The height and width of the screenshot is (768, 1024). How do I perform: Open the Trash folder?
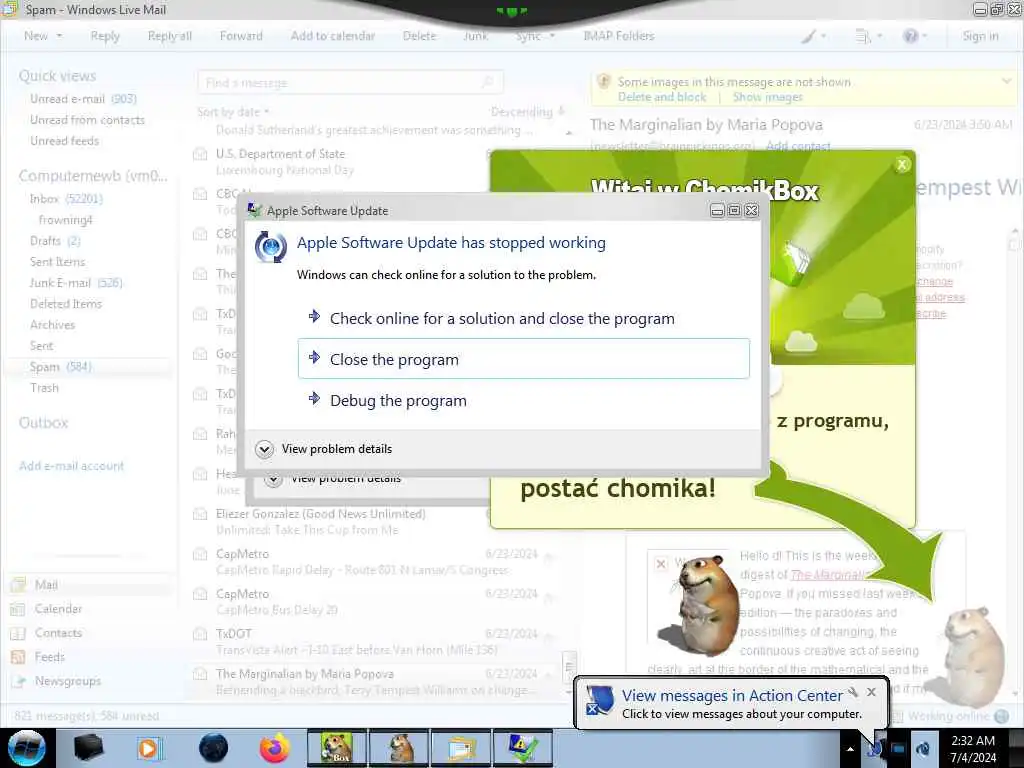click(44, 388)
